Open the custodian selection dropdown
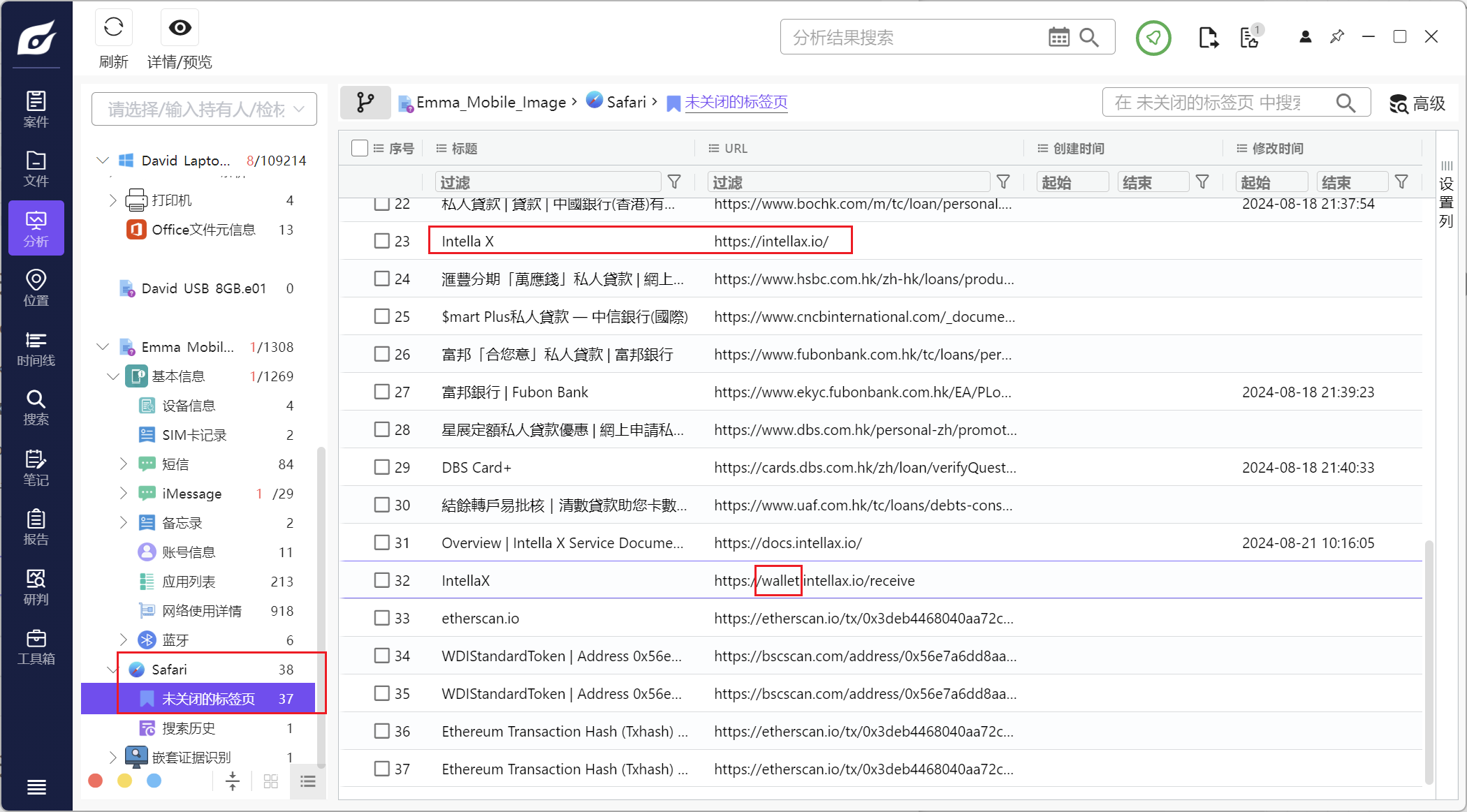This screenshot has width=1467, height=812. pyautogui.click(x=204, y=110)
